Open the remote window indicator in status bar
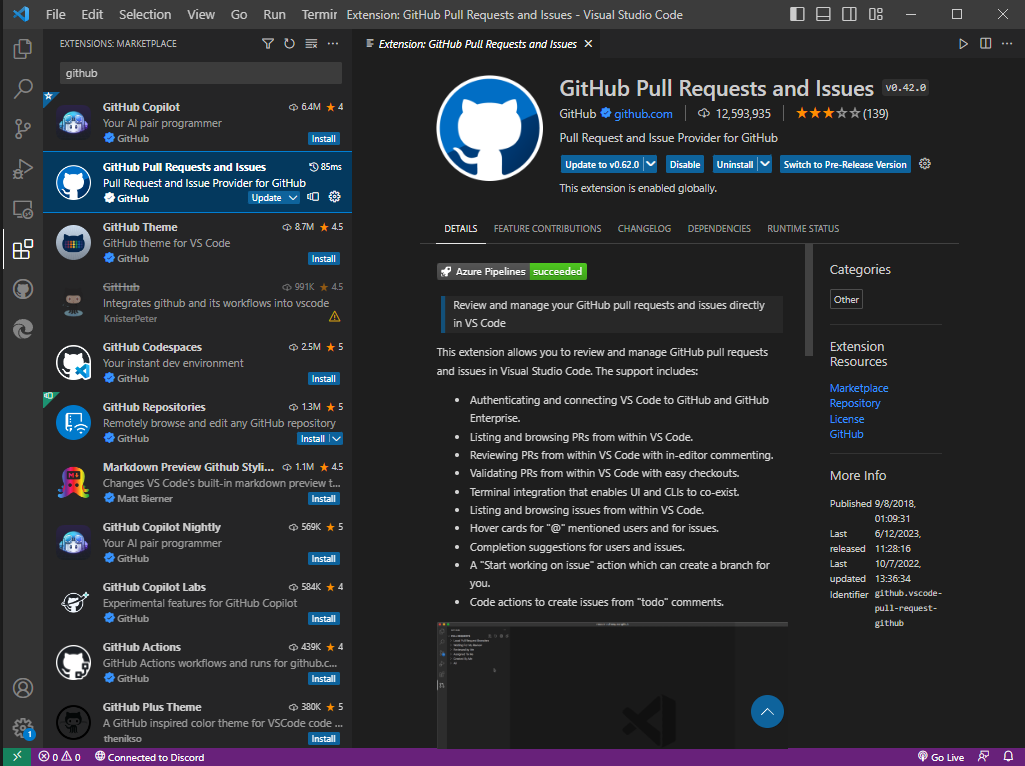This screenshot has height=766, width=1025. (x=18, y=757)
